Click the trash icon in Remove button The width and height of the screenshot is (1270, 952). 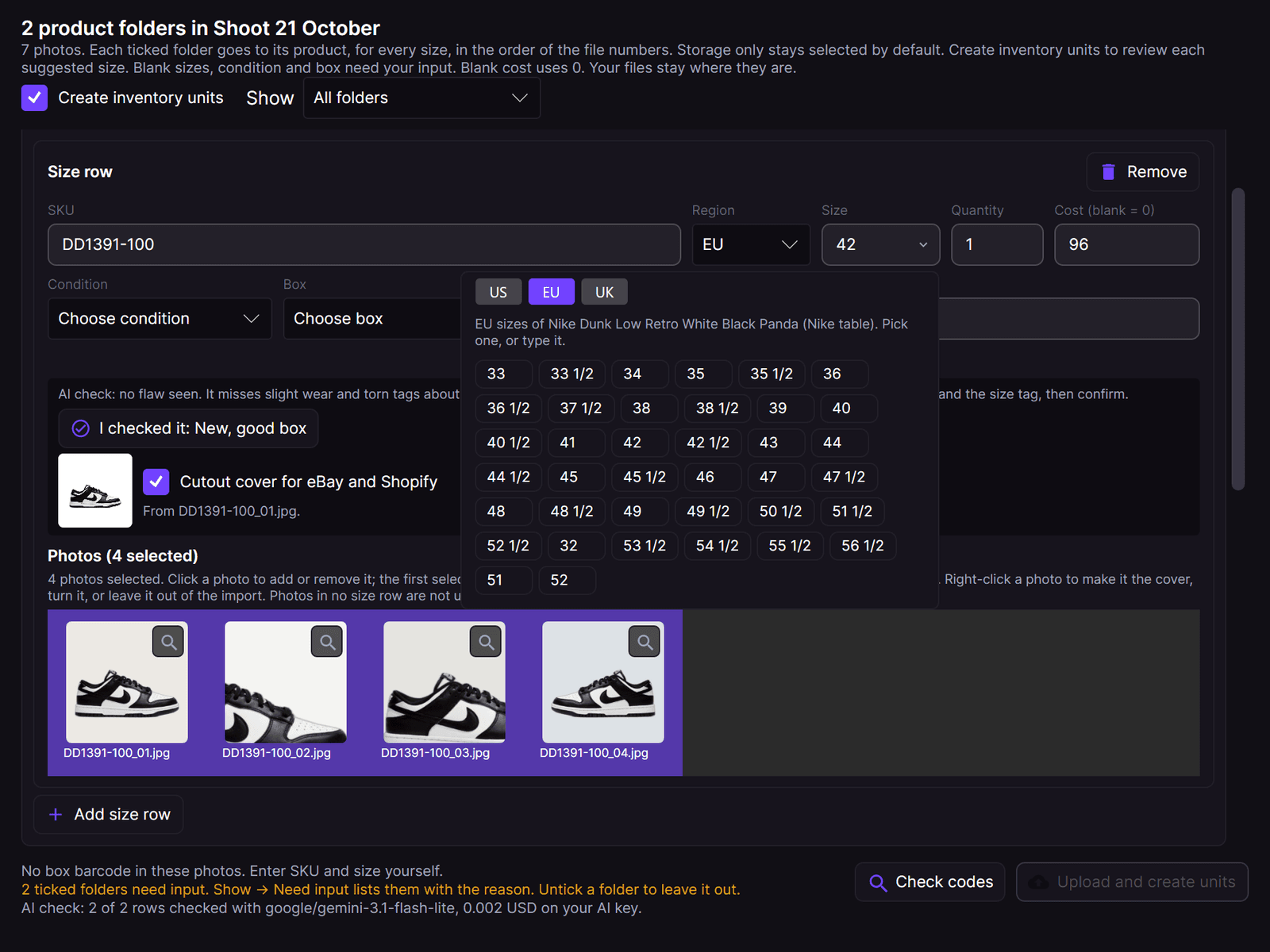[x=1109, y=172]
